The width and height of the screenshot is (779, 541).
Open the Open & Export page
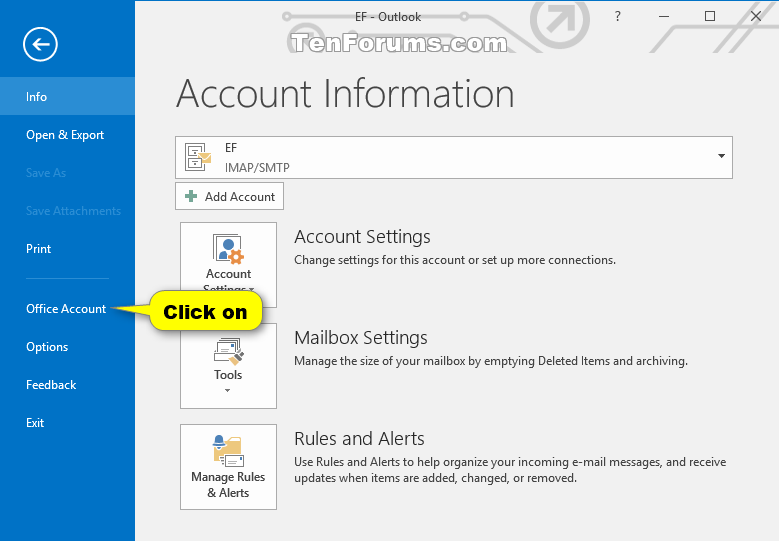67,135
